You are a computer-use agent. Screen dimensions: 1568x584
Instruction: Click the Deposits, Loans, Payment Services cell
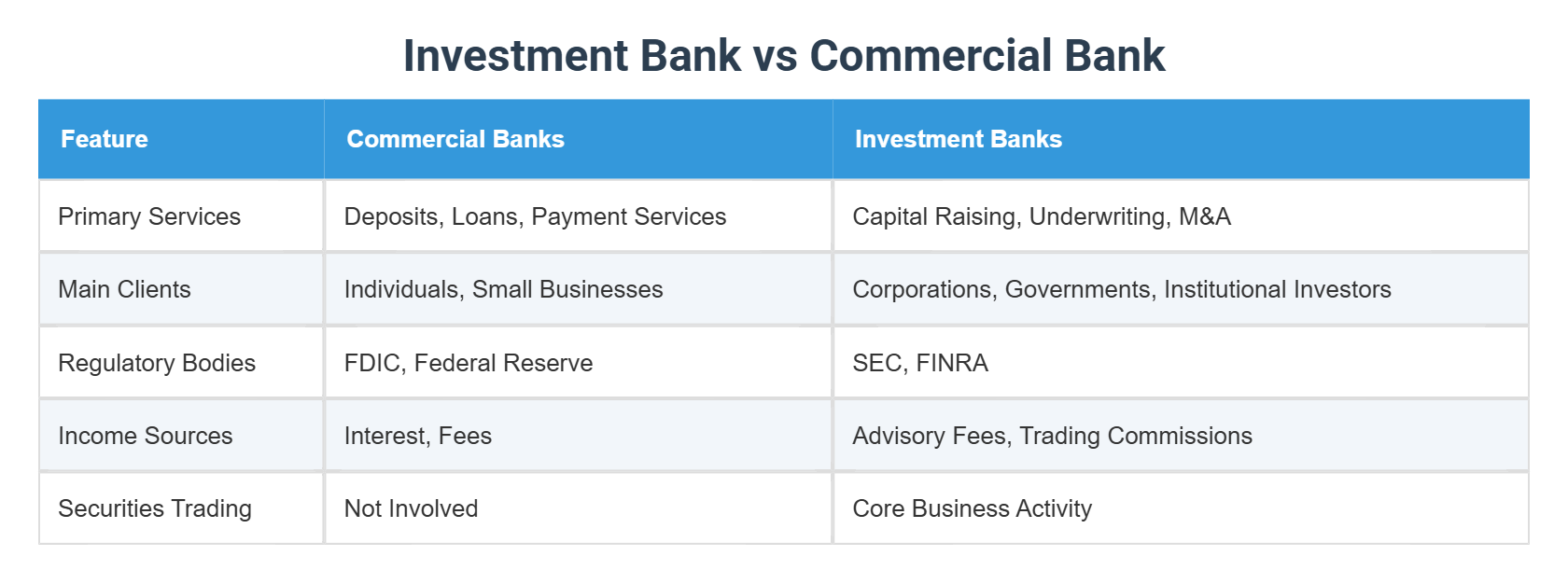point(578,216)
